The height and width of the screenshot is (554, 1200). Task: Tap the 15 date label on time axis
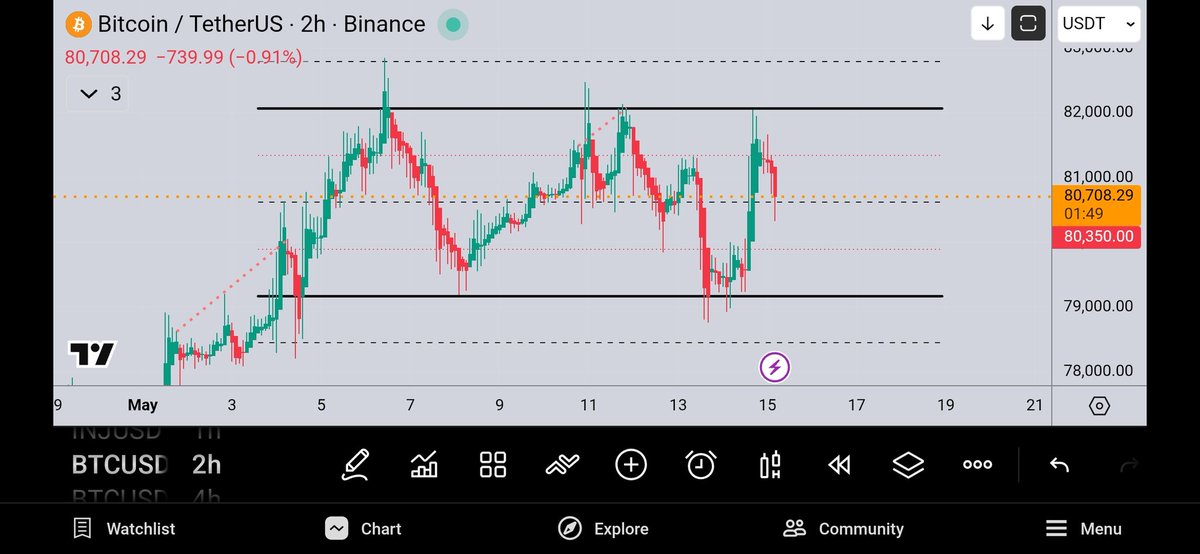click(767, 405)
